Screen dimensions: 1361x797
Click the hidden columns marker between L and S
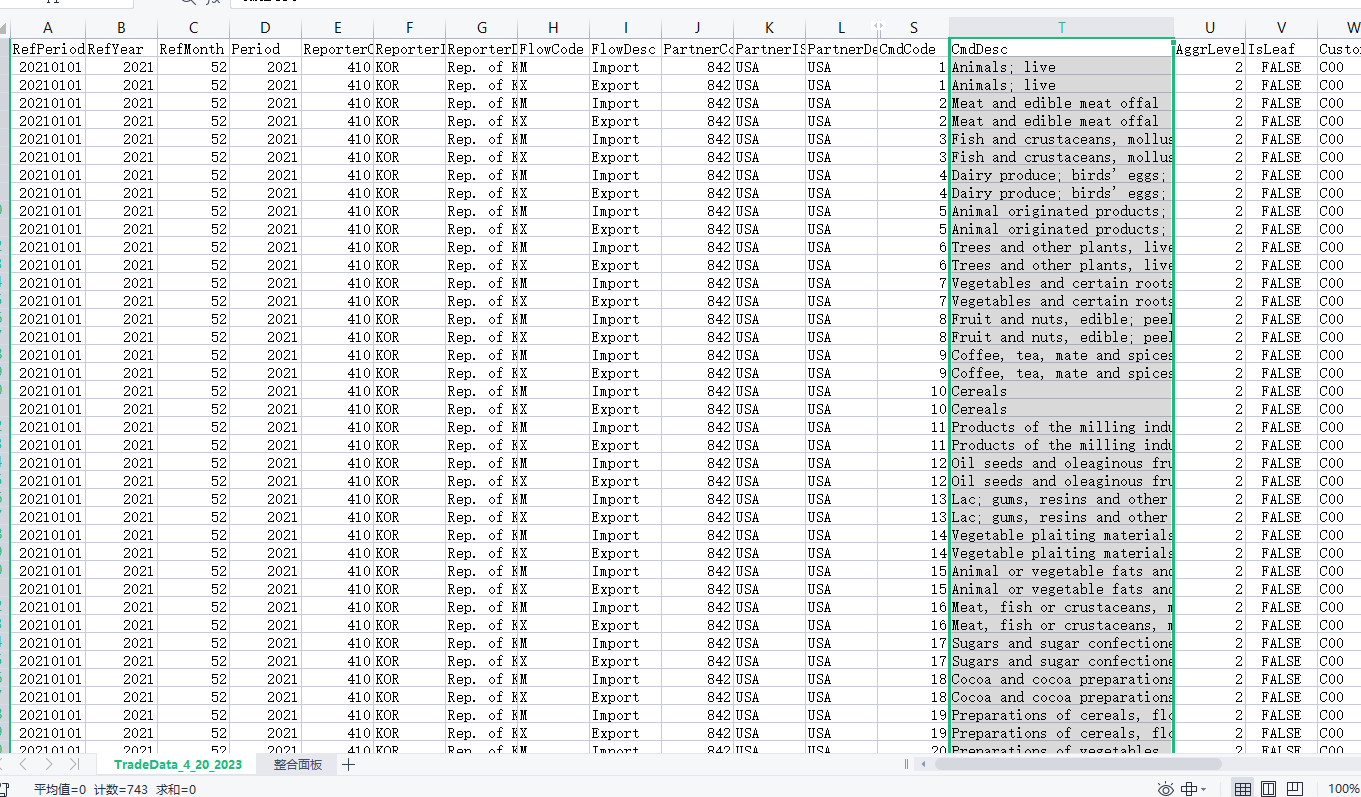[878, 28]
